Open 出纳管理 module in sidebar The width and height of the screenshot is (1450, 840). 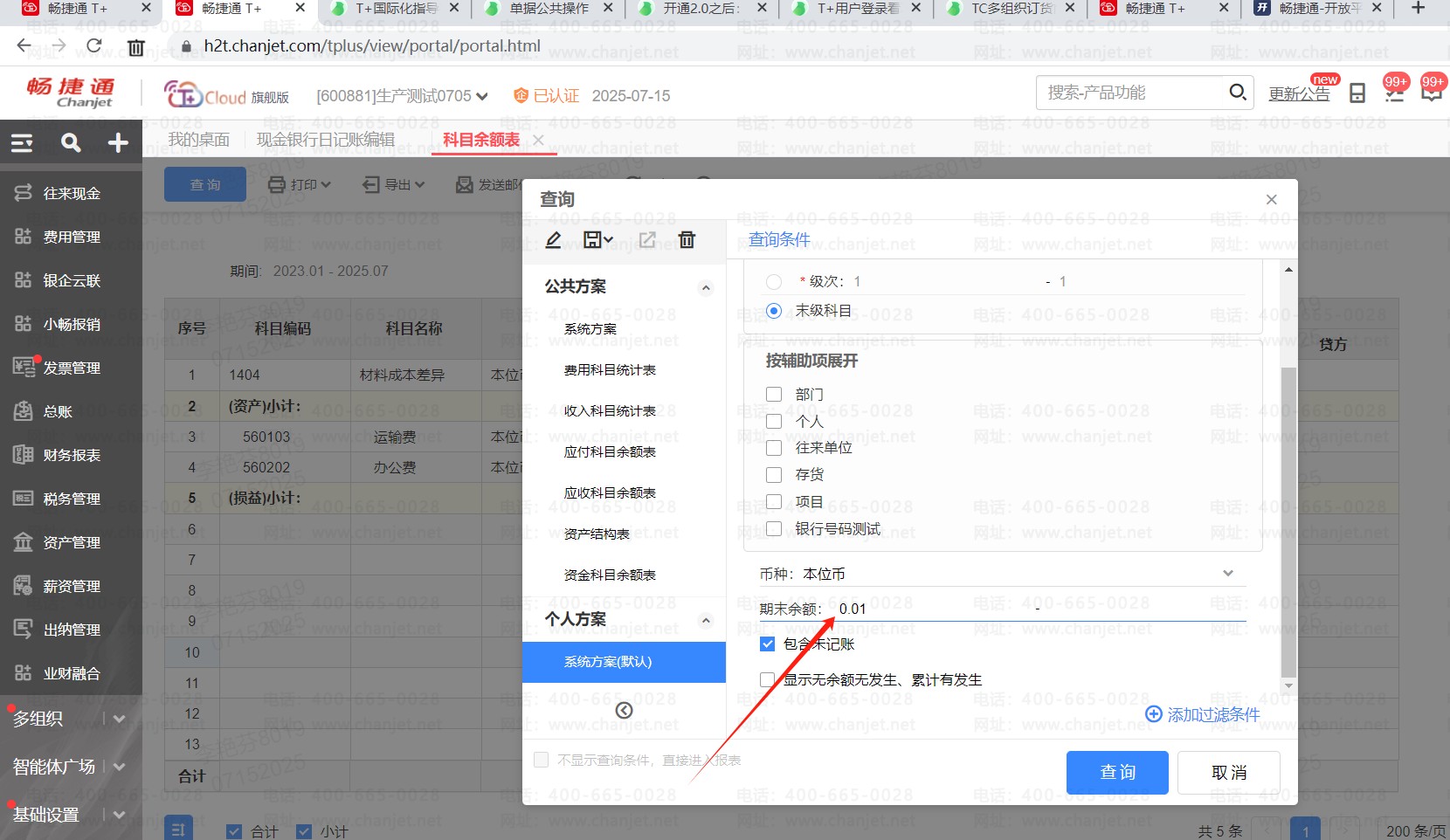[71, 630]
